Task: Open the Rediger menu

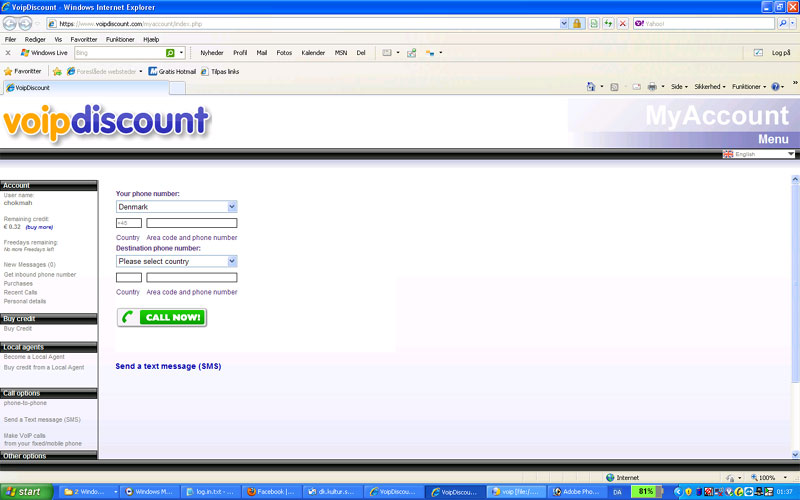Action: pyautogui.click(x=35, y=39)
